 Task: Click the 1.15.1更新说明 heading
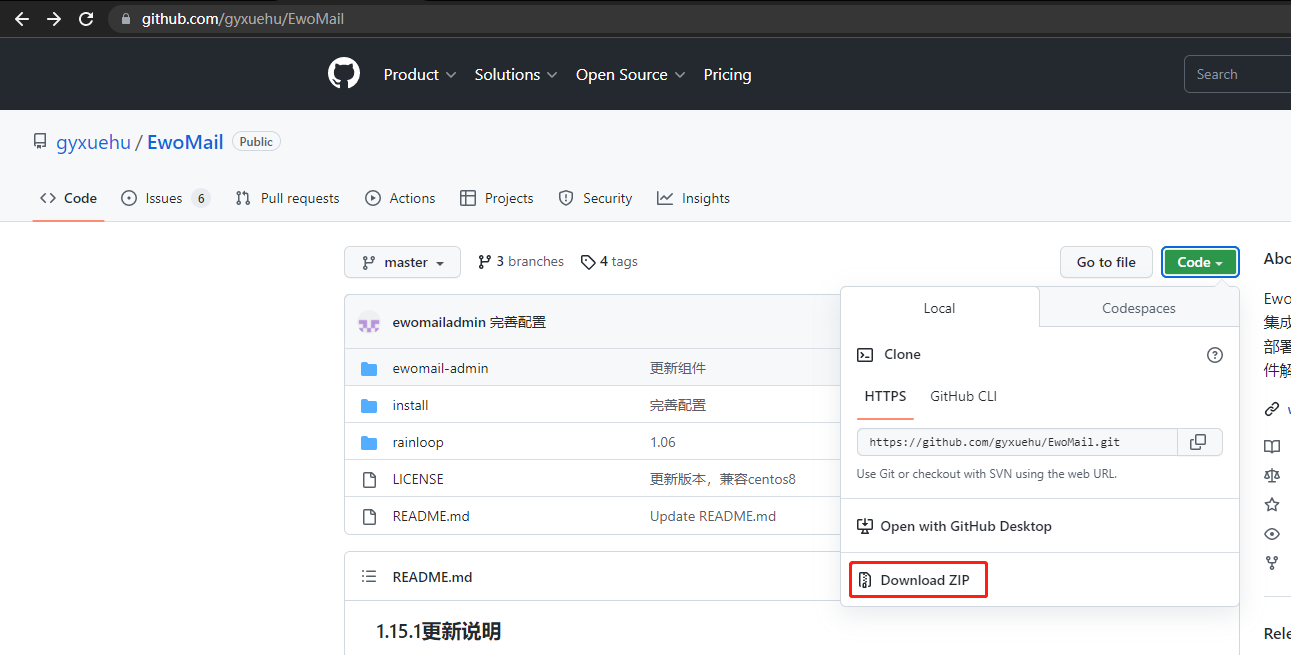(439, 632)
